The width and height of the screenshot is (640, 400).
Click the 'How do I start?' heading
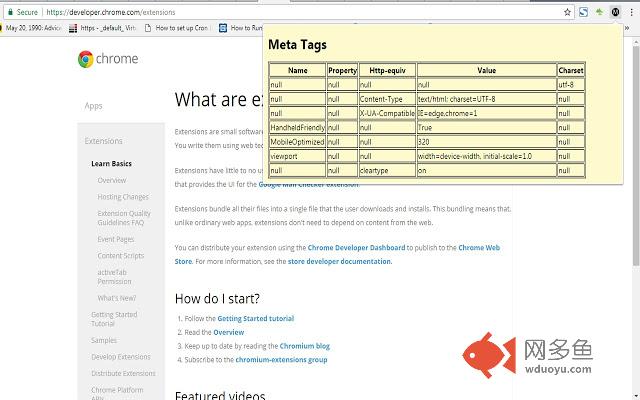point(217,299)
